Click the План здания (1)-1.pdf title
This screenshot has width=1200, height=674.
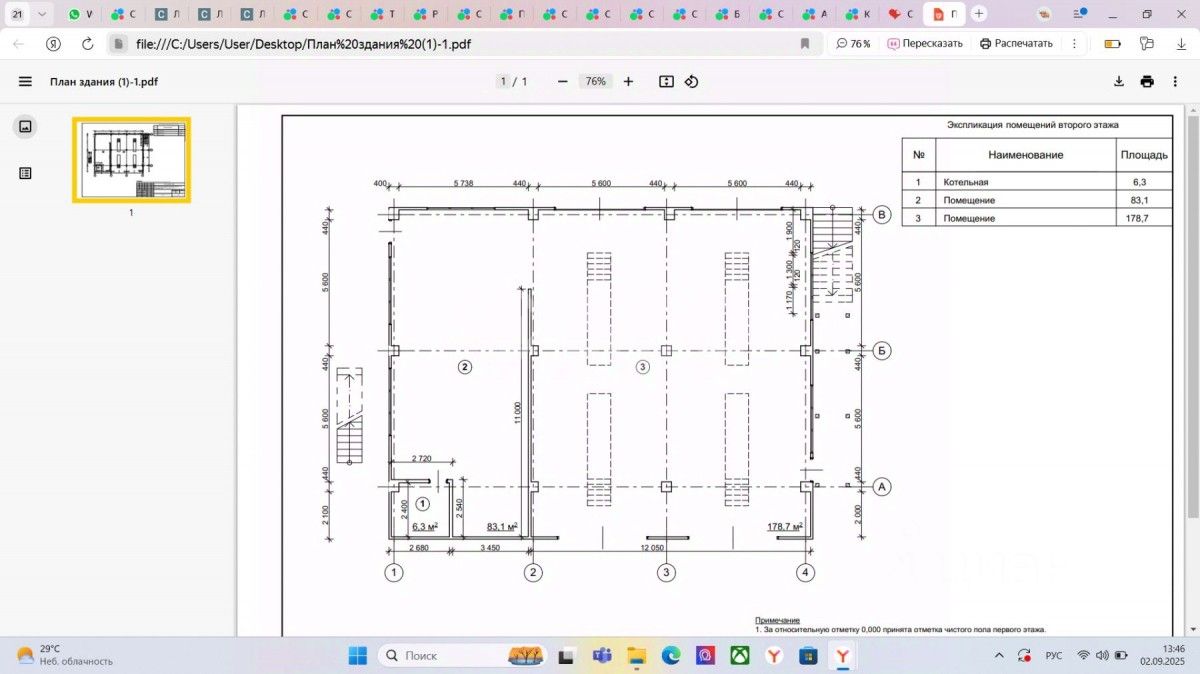(x=104, y=82)
